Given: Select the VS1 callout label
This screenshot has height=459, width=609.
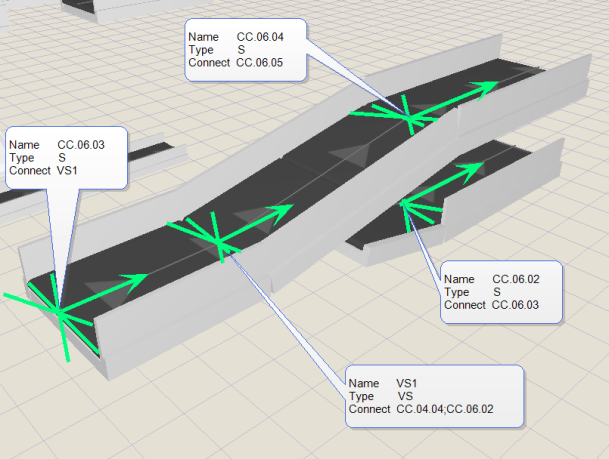Looking at the screenshot, I should 435,396.
